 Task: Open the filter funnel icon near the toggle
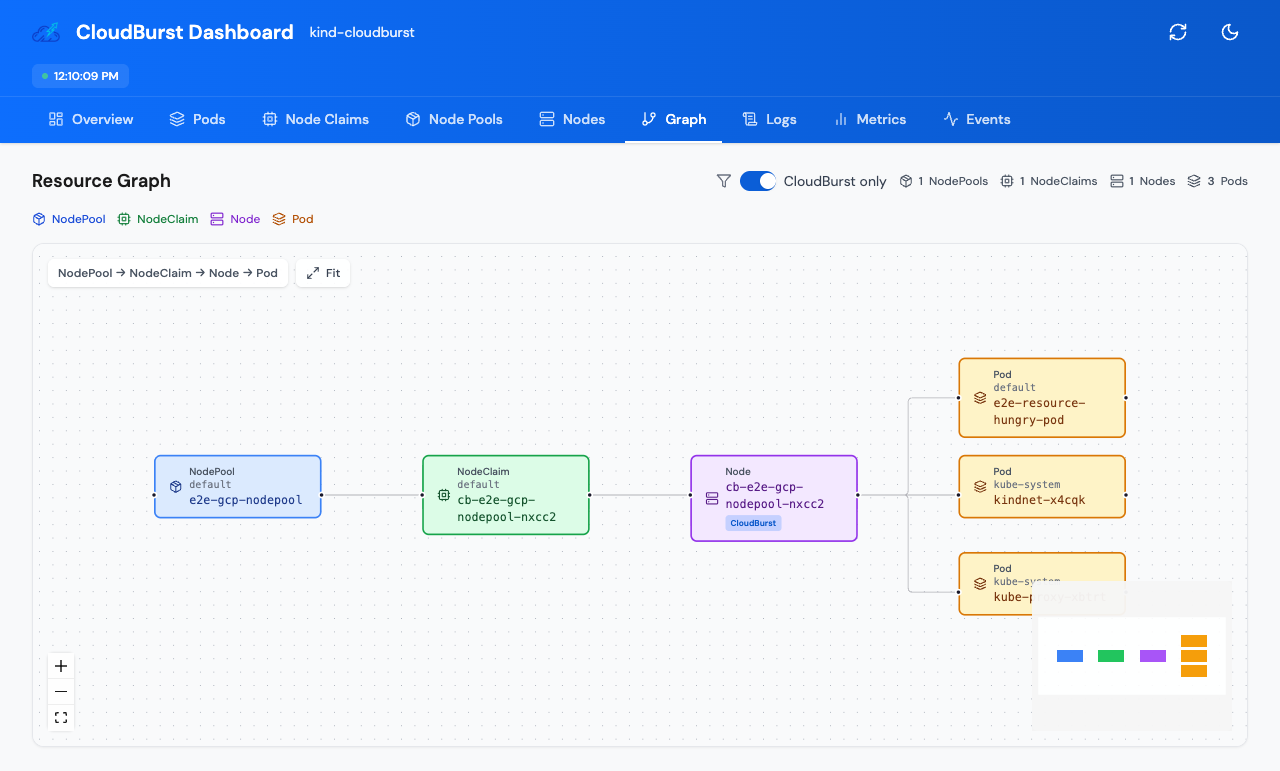(723, 181)
